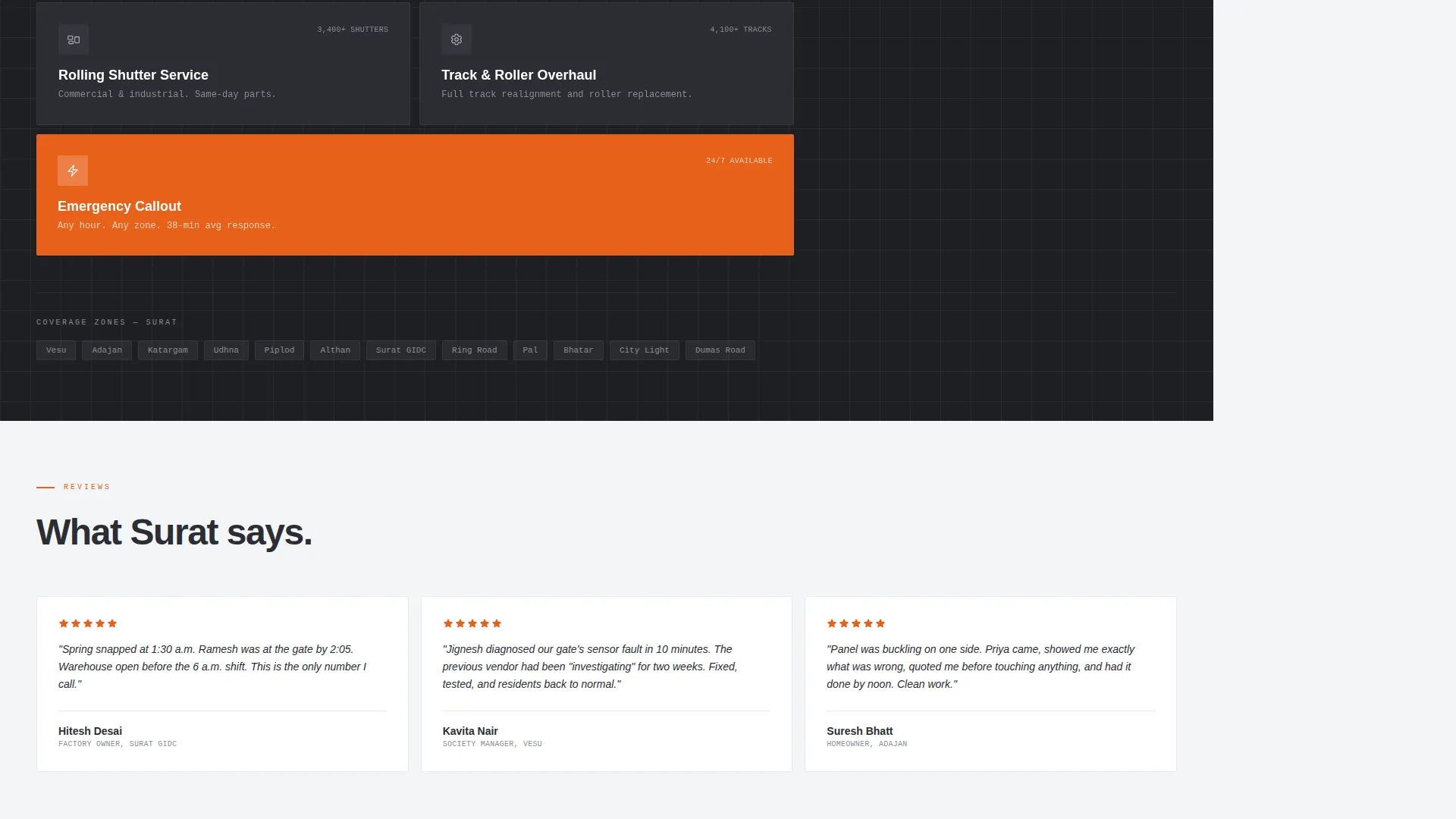Click the Kavita Nair reviewer name

470,731
